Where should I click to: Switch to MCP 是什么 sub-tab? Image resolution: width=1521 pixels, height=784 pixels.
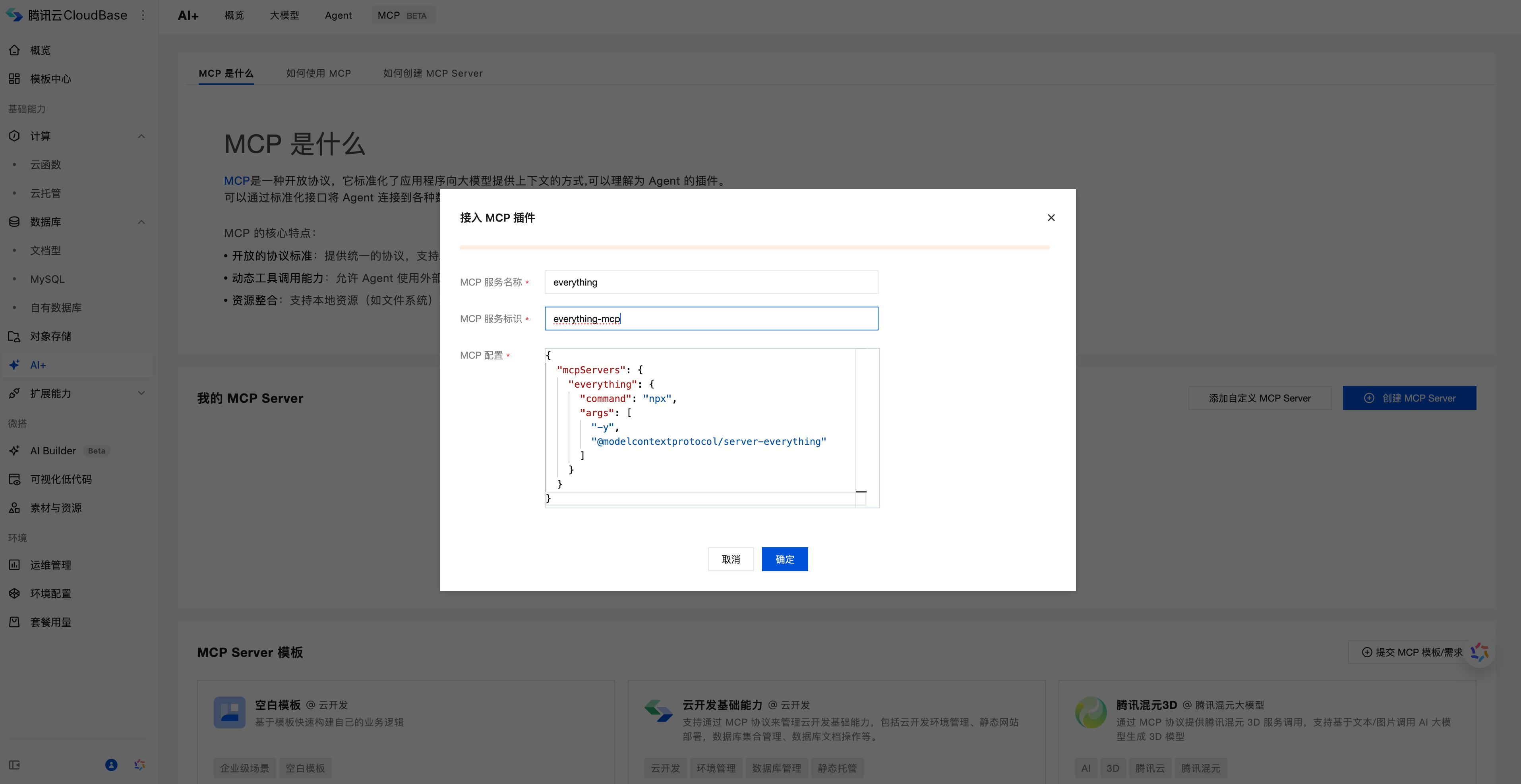point(226,73)
